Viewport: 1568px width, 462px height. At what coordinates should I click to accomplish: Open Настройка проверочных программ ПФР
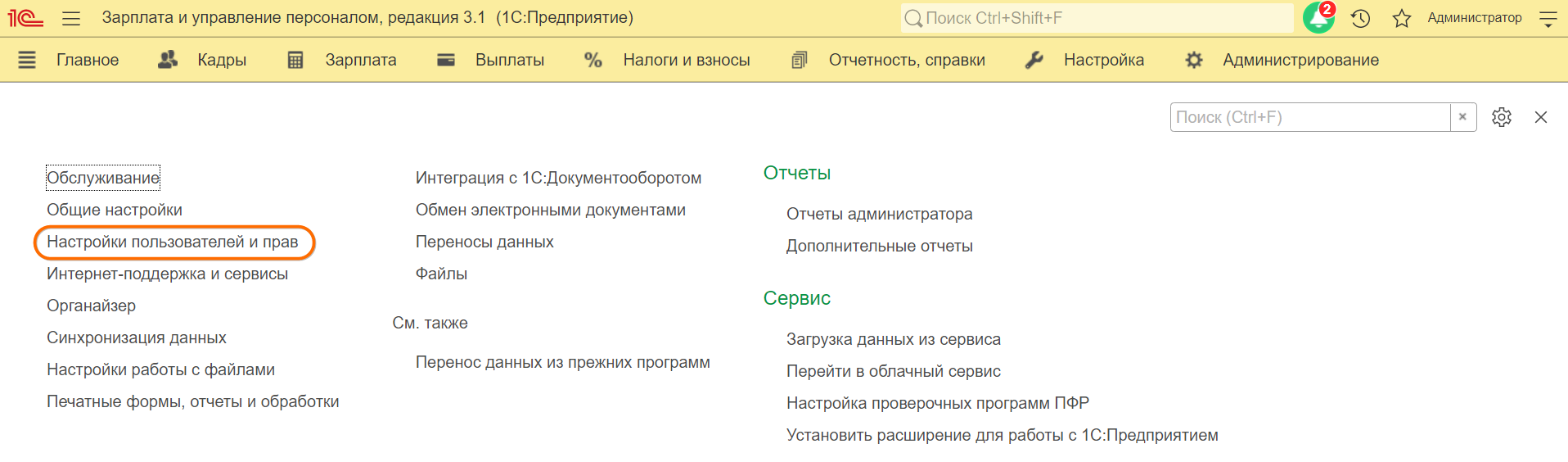click(x=938, y=403)
